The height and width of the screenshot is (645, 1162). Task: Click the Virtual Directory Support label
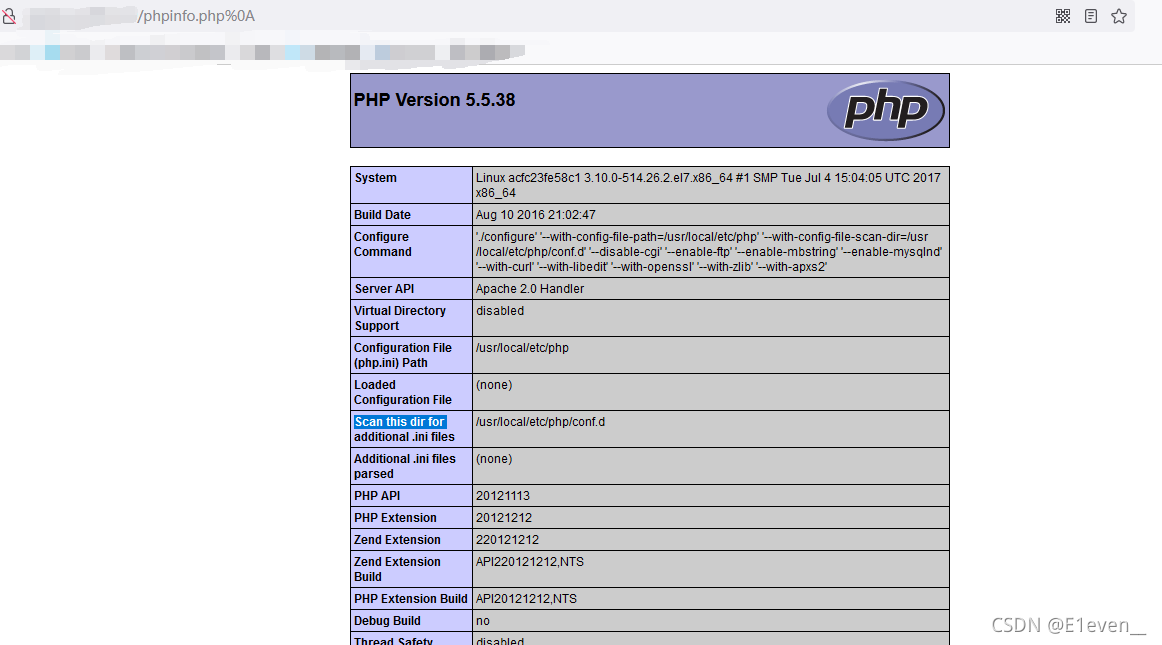400,319
